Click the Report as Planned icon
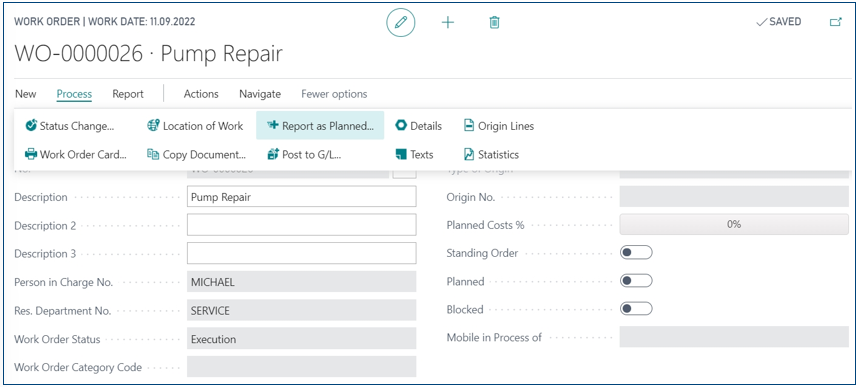The height and width of the screenshot is (387, 858). (273, 126)
